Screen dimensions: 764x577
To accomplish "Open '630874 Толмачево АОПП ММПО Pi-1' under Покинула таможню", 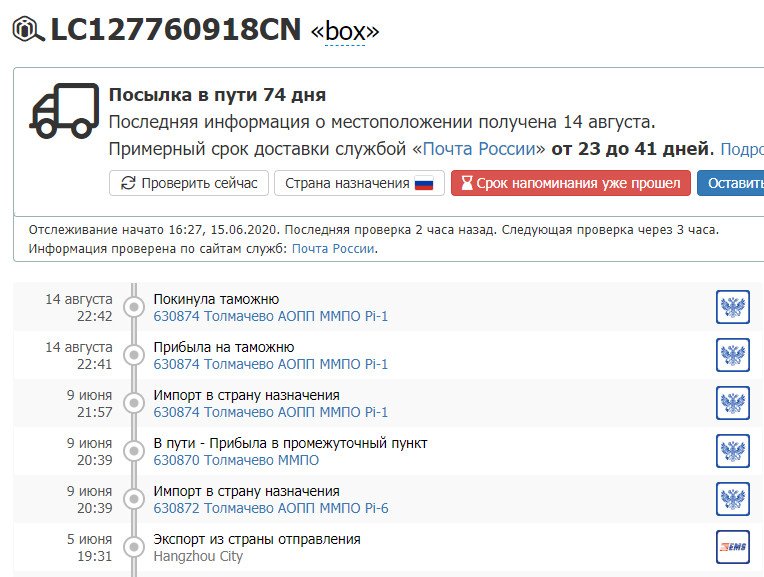I will click(x=270, y=316).
